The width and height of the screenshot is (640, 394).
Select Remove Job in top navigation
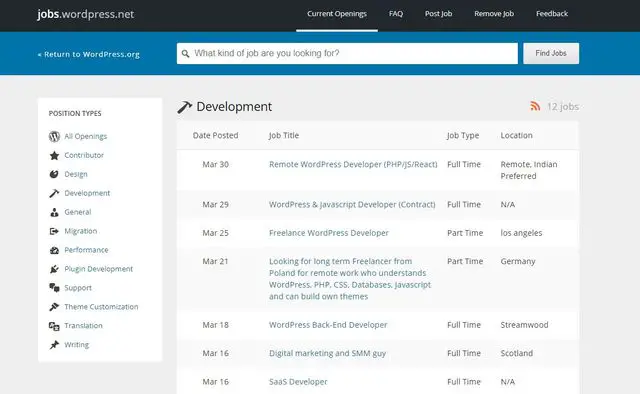click(x=494, y=14)
